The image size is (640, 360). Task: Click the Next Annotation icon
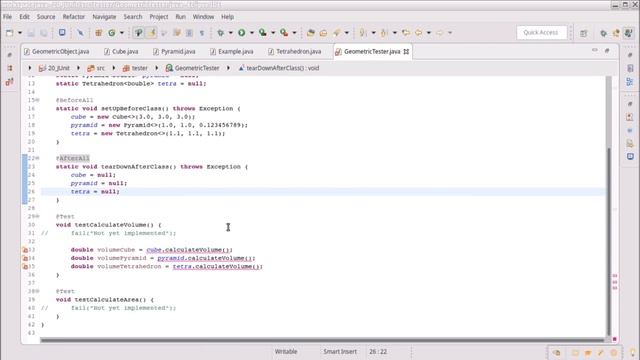click(x=362, y=33)
